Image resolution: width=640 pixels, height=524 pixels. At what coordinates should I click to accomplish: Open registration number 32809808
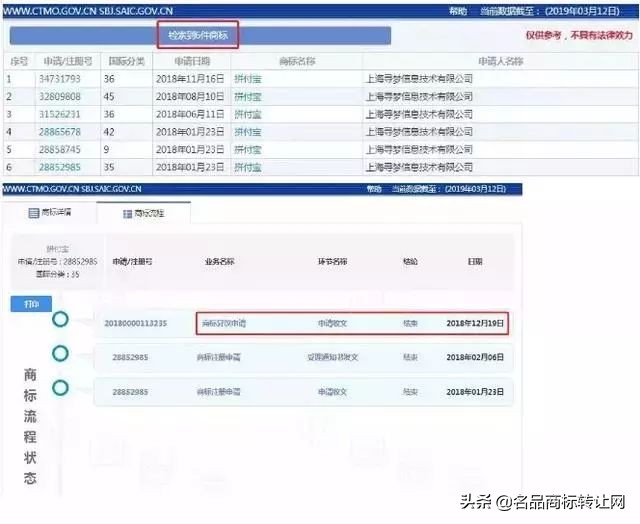60,97
